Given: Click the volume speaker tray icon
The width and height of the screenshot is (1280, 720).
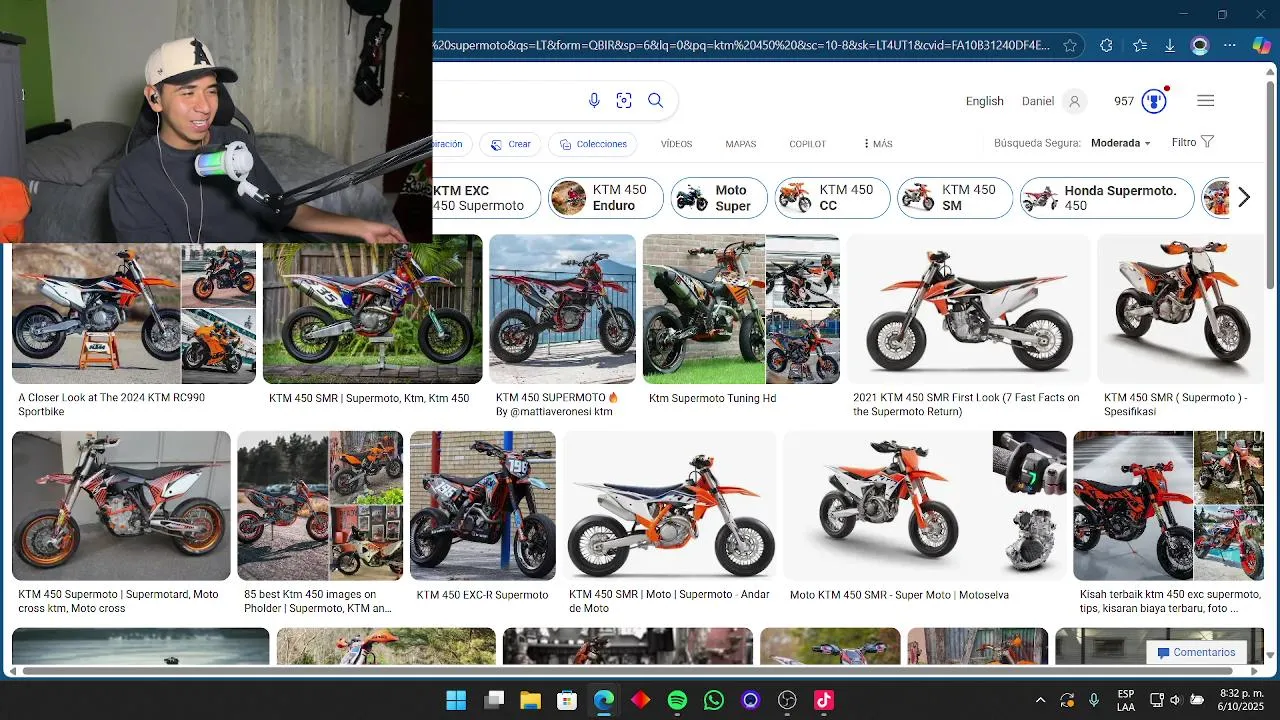Looking at the screenshot, I should click(1175, 700).
